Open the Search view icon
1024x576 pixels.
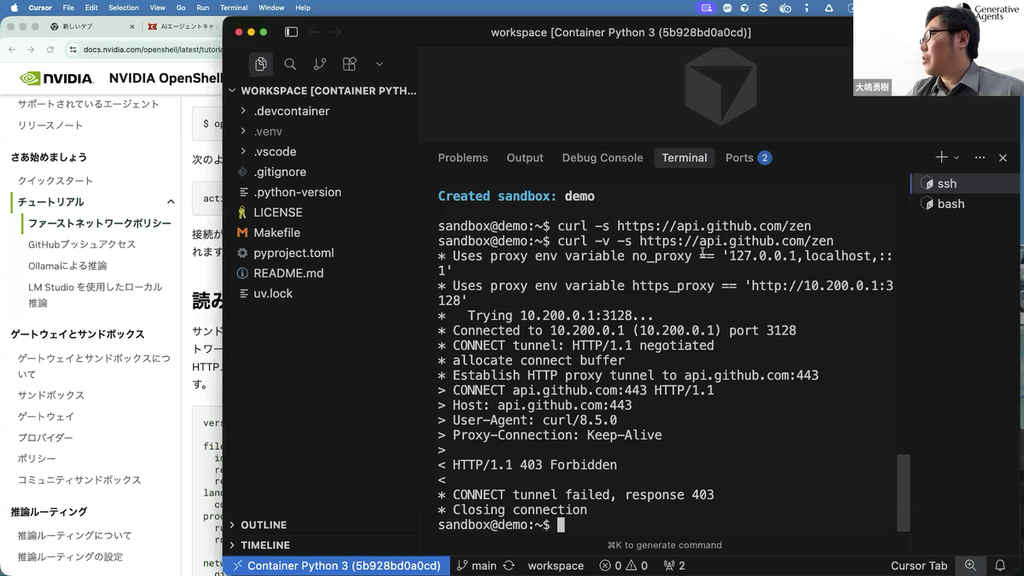click(290, 64)
